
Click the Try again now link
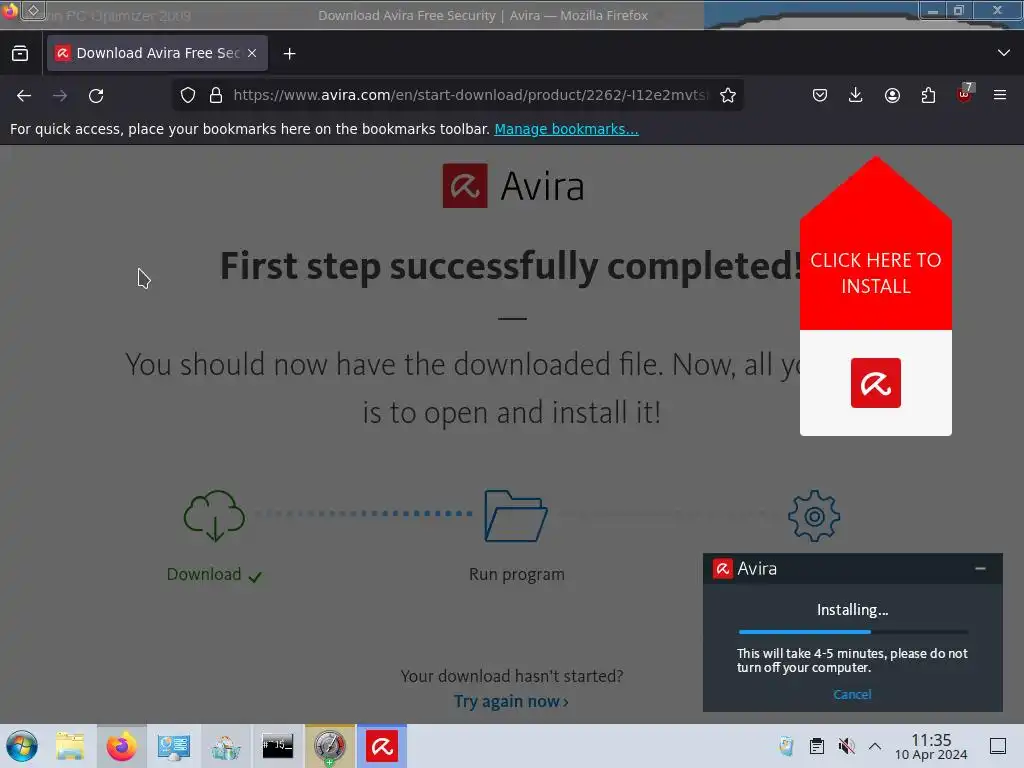(511, 701)
